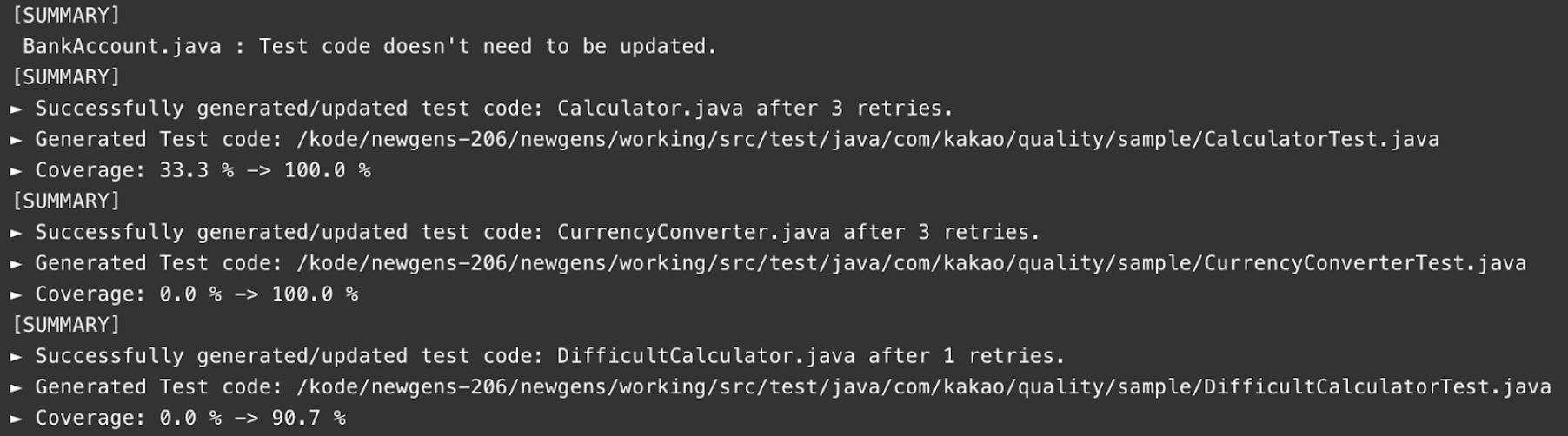Select the [SUMMARY] header above DifficultCalculator.java
Screen dimensions: 1568x436
coord(66,325)
